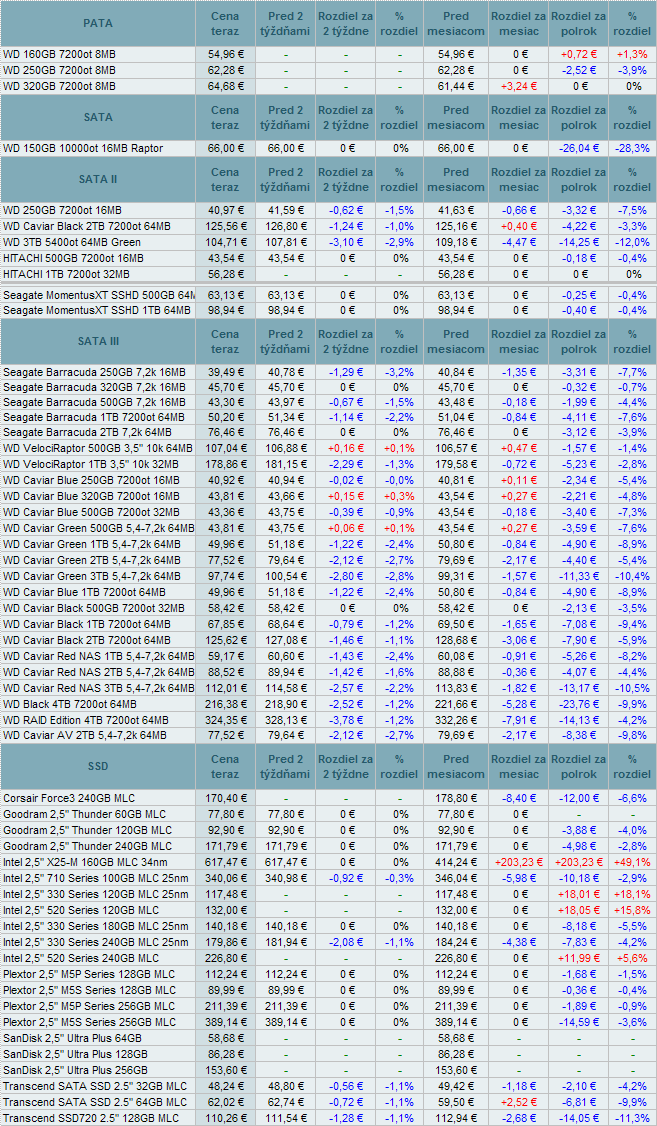Select WD Caviar Green 3TB 5,4-7,2k 64MB

91,576
